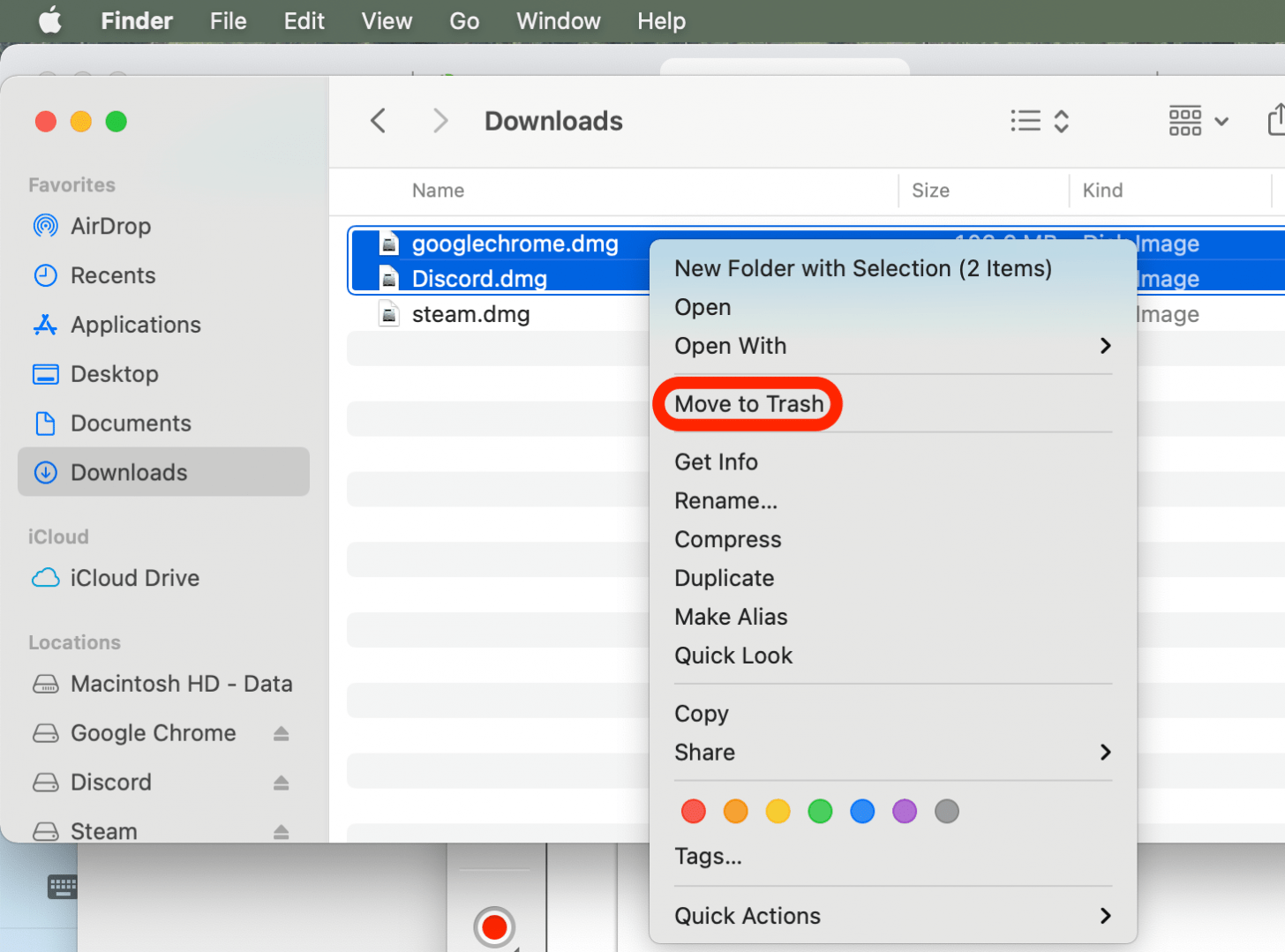The width and height of the screenshot is (1285, 952).
Task: Select the Applications sidebar icon
Action: pos(45,325)
